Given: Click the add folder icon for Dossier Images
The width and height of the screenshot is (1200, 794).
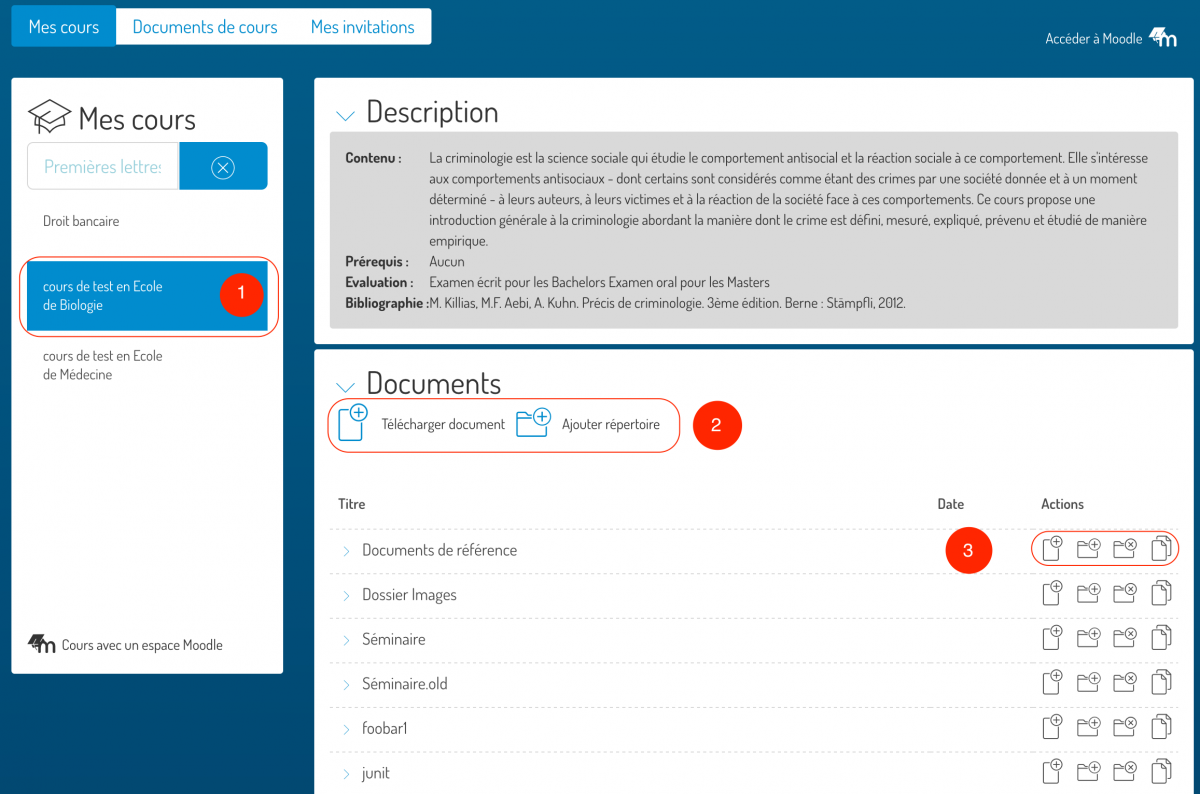Looking at the screenshot, I should click(1088, 594).
